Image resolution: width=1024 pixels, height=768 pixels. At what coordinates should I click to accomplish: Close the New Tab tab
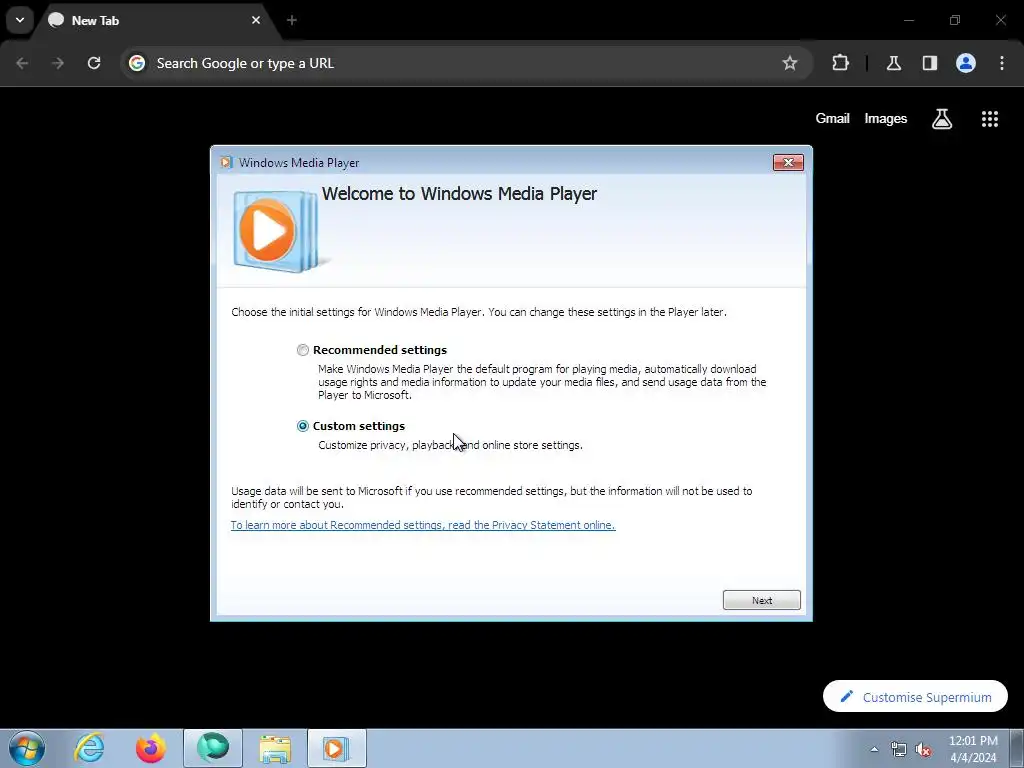256,20
